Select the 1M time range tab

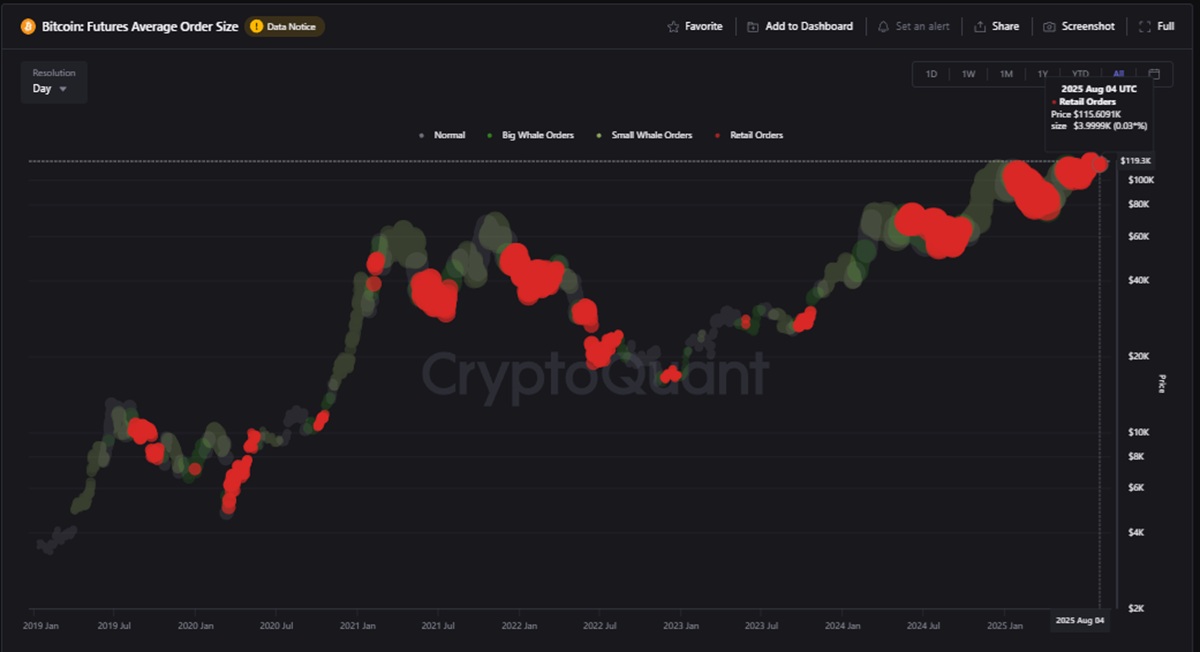coord(1006,74)
